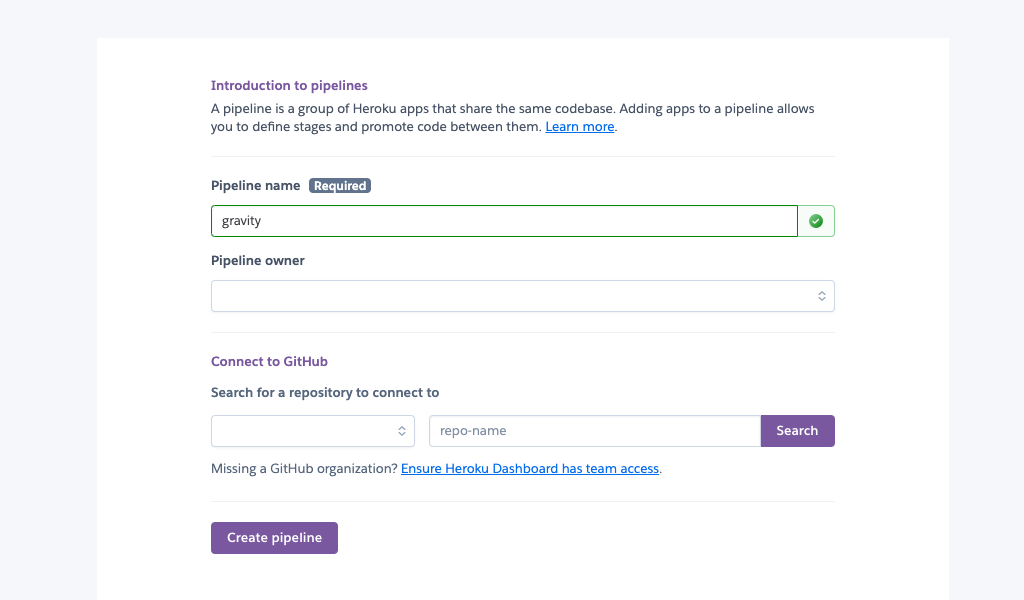Open the GitHub organization dropdown

312,430
